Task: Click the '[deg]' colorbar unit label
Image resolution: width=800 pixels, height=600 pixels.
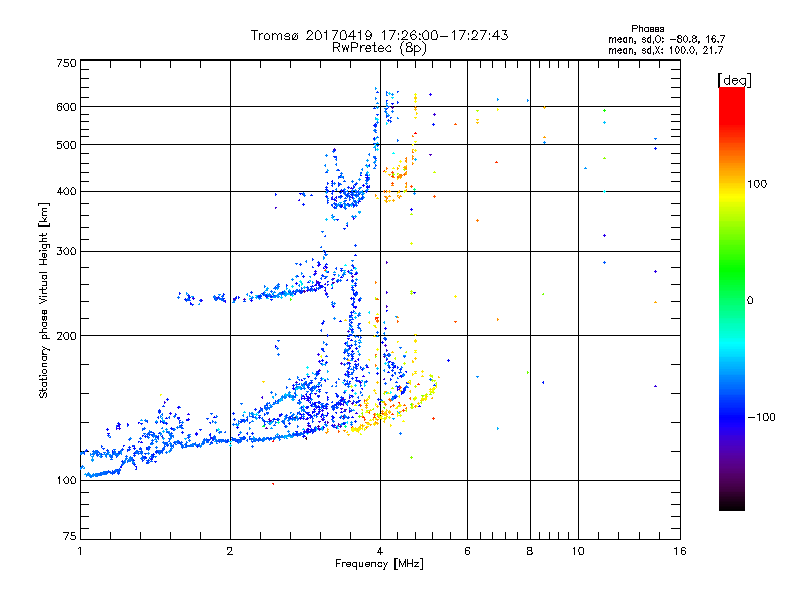Action: [x=734, y=80]
